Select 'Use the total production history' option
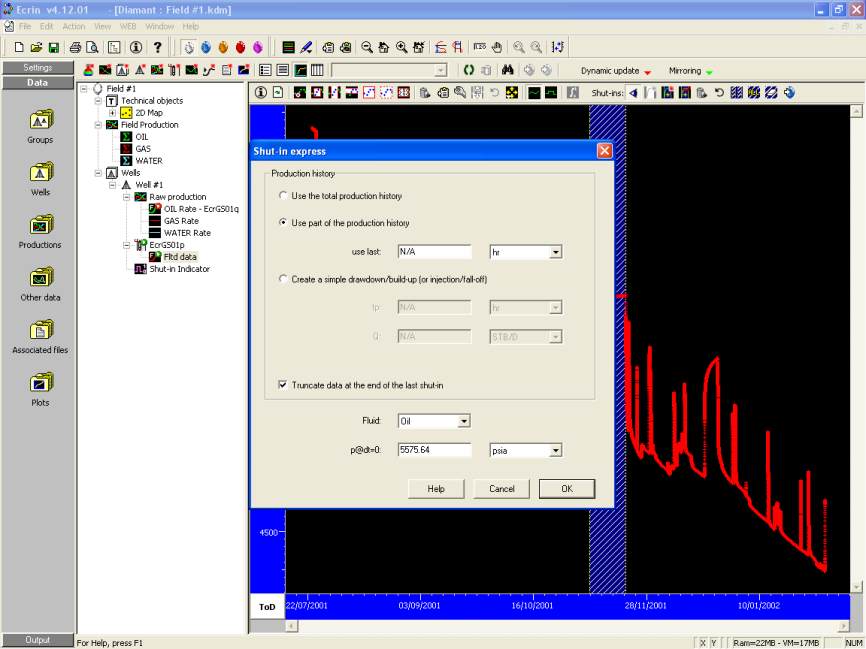This screenshot has height=649, width=866. (284, 196)
